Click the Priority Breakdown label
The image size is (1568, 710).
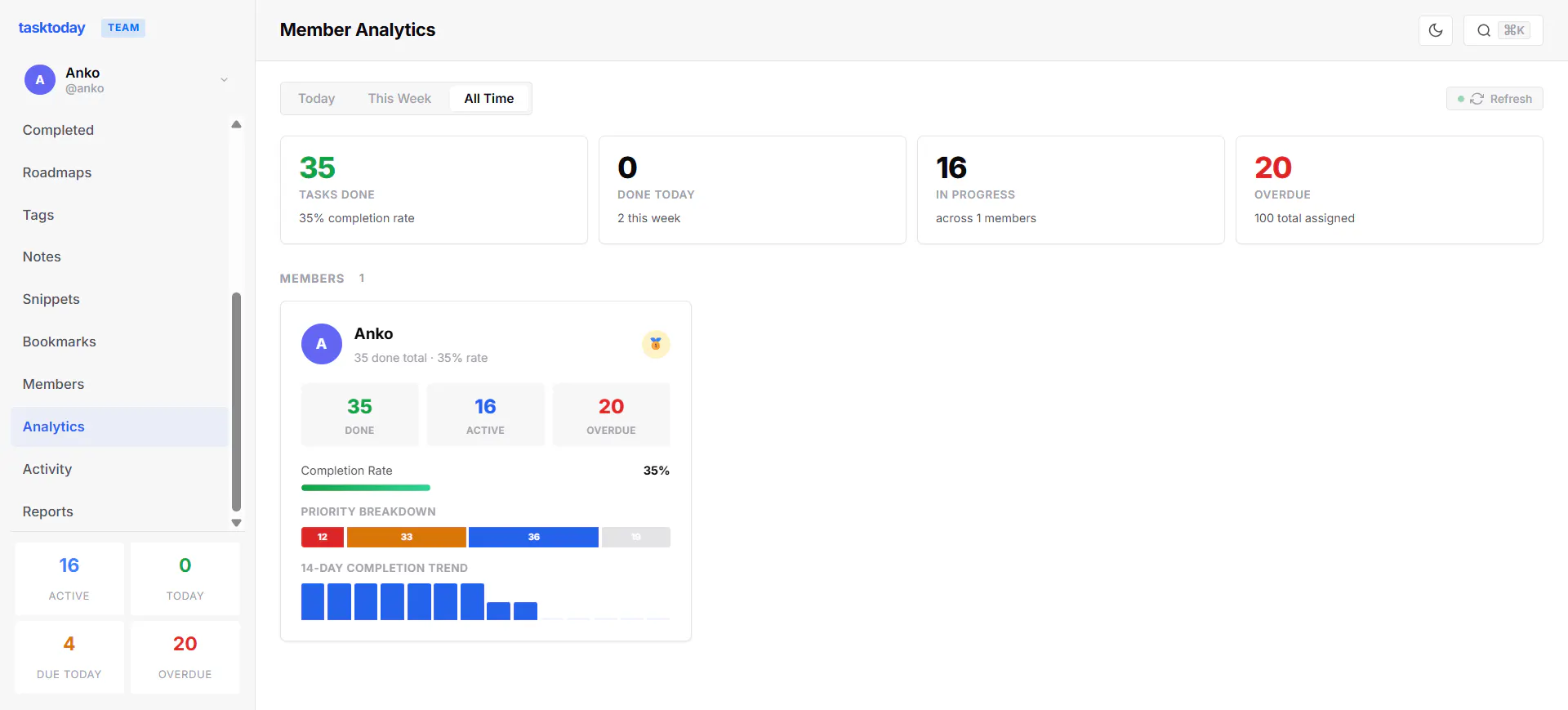[x=368, y=511]
